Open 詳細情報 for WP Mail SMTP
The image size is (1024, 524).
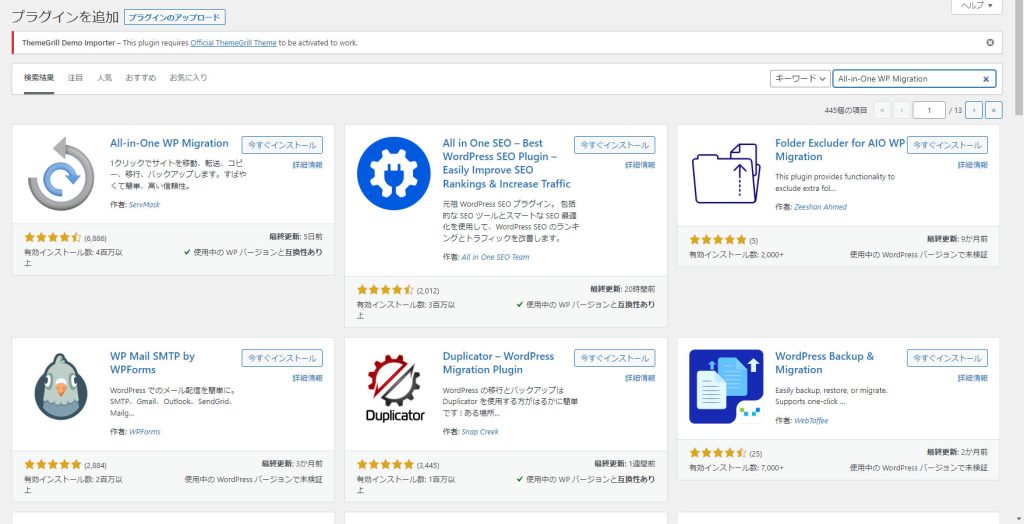[x=307, y=378]
